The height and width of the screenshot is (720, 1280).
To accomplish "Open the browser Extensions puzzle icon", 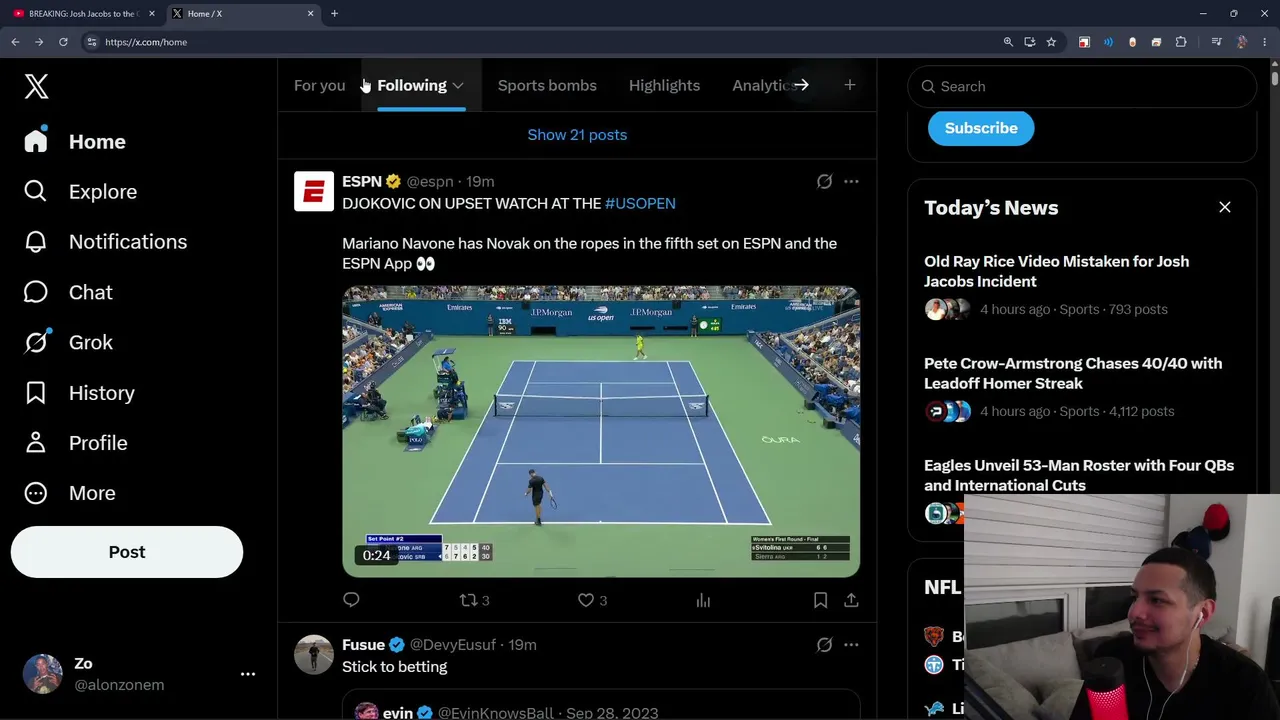I will pyautogui.click(x=1181, y=42).
